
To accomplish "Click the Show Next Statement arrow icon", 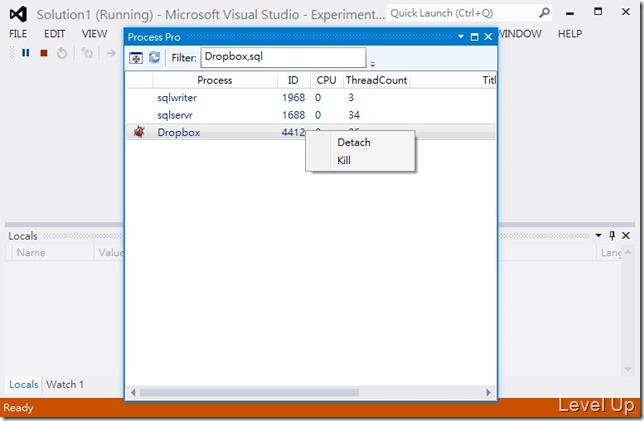I will click(111, 53).
